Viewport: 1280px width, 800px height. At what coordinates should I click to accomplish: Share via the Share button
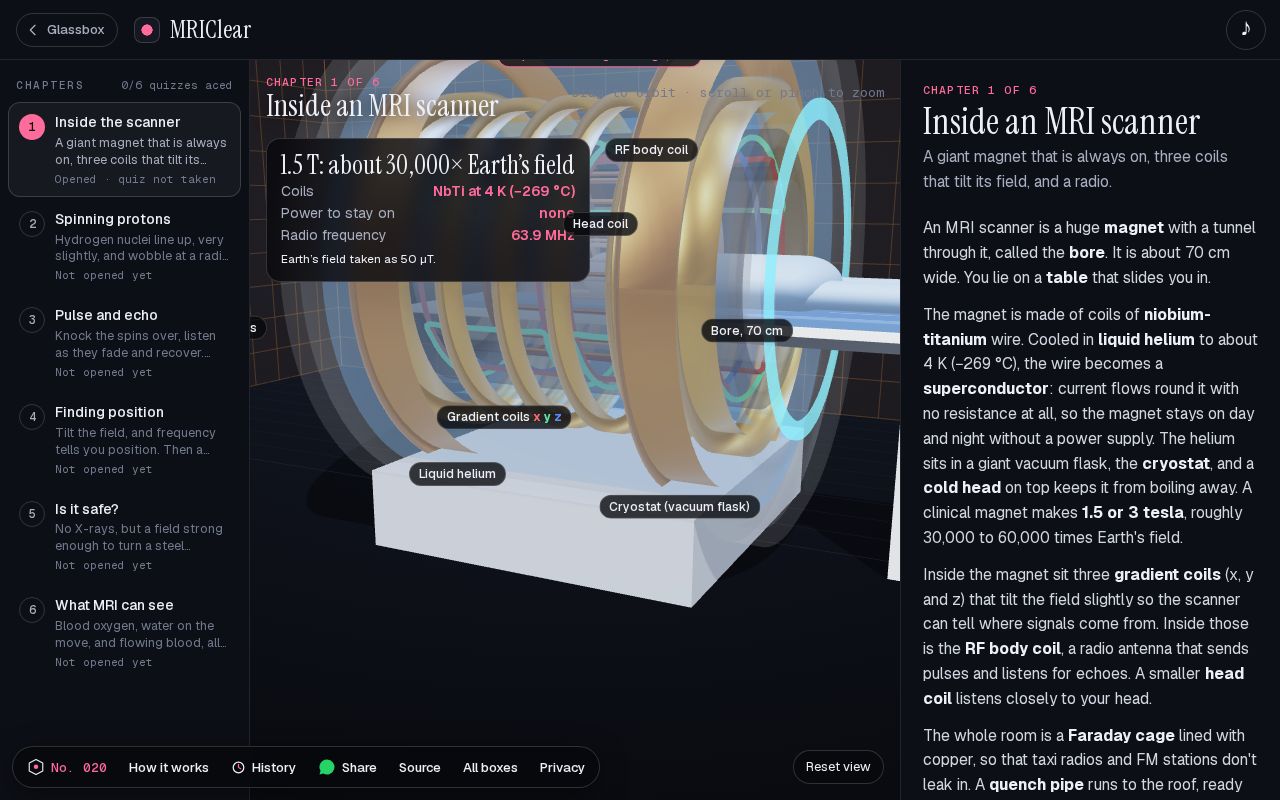tap(348, 767)
